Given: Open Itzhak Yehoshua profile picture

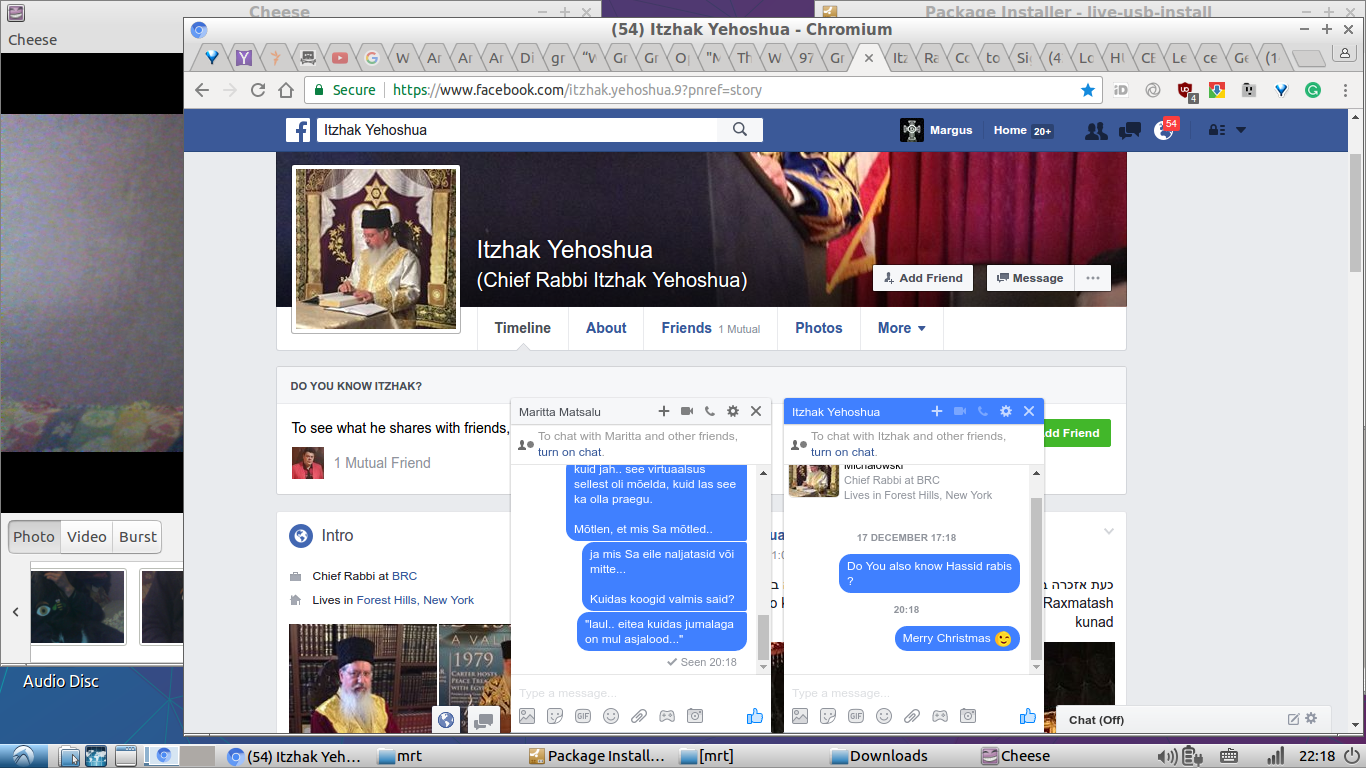Looking at the screenshot, I should point(376,249).
